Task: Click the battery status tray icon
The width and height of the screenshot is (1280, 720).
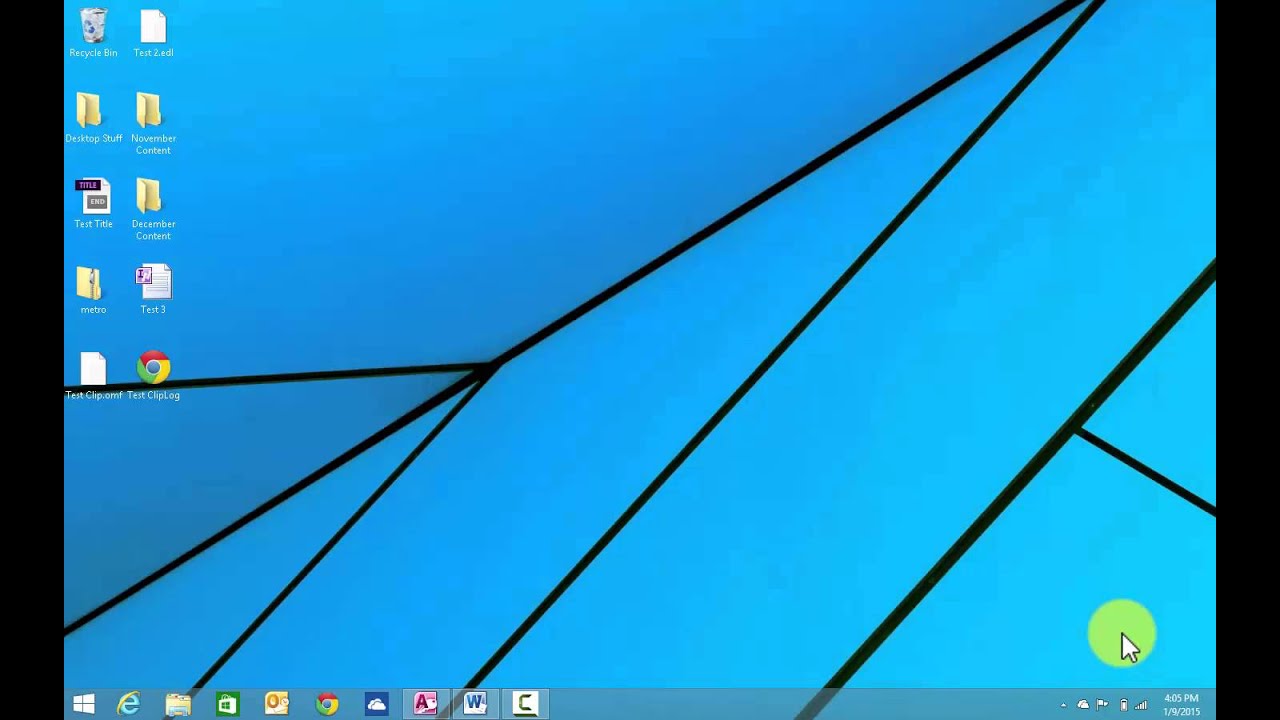Action: click(1123, 705)
